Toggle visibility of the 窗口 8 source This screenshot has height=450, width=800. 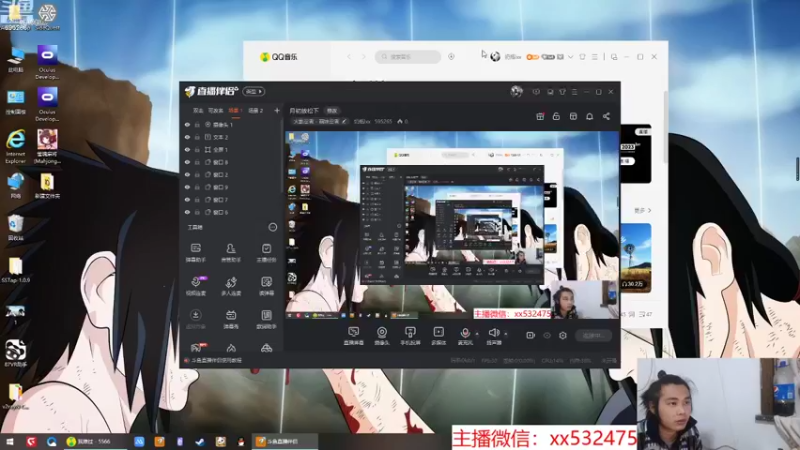187,162
